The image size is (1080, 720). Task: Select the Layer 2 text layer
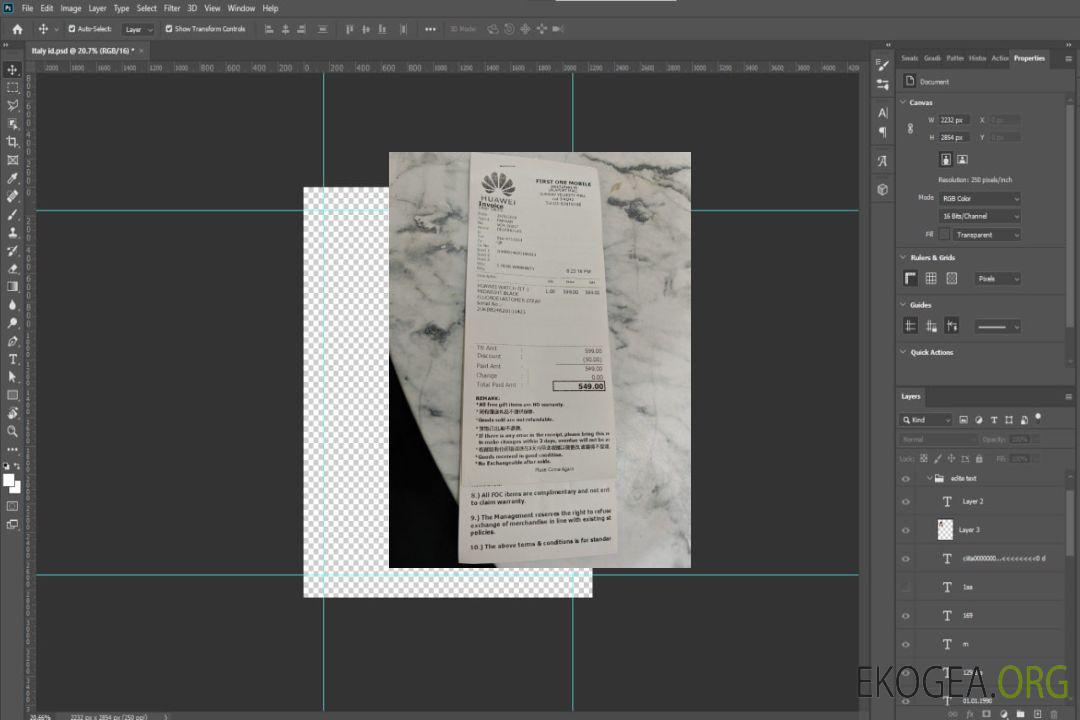click(973, 501)
